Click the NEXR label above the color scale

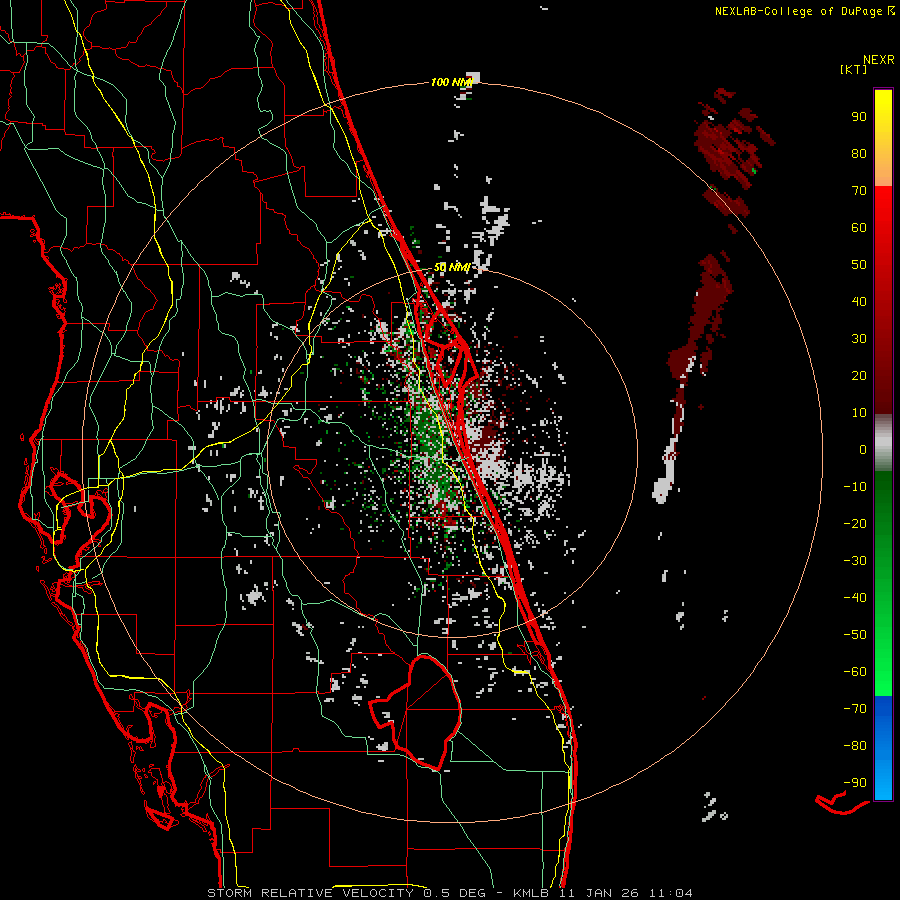878,59
